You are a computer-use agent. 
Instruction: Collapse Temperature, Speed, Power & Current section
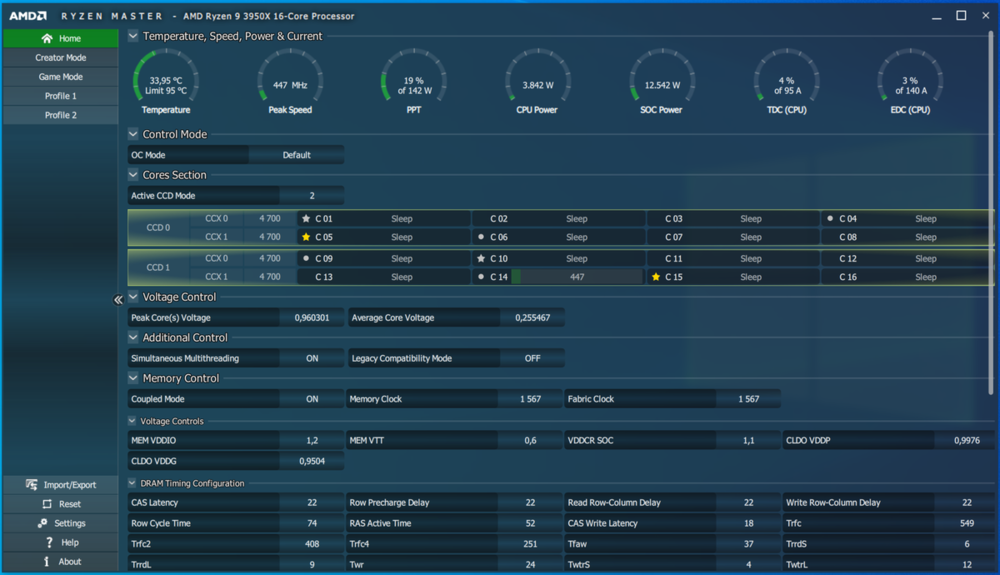point(133,36)
